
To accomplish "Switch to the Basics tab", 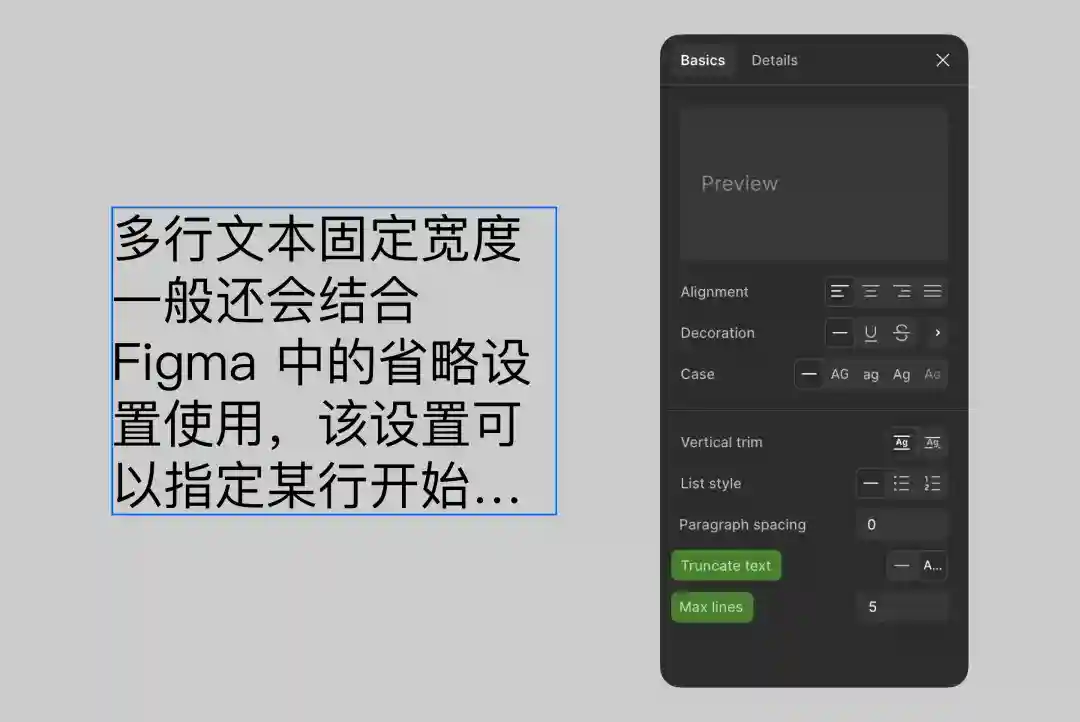I will (x=702, y=60).
